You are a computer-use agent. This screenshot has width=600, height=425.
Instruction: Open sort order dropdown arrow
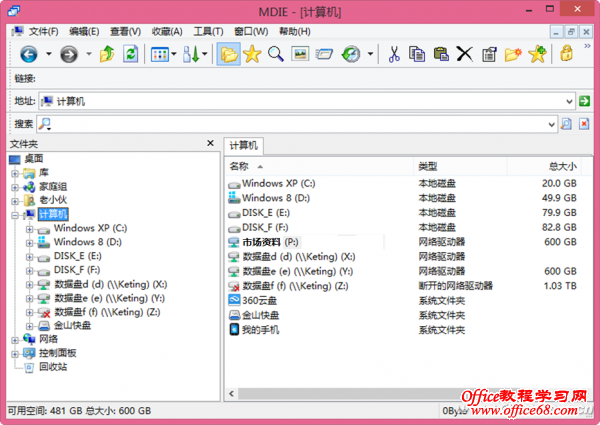205,54
